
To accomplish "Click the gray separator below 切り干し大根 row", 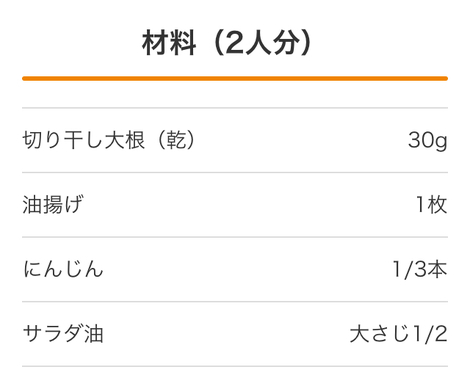I will [x=235, y=172].
